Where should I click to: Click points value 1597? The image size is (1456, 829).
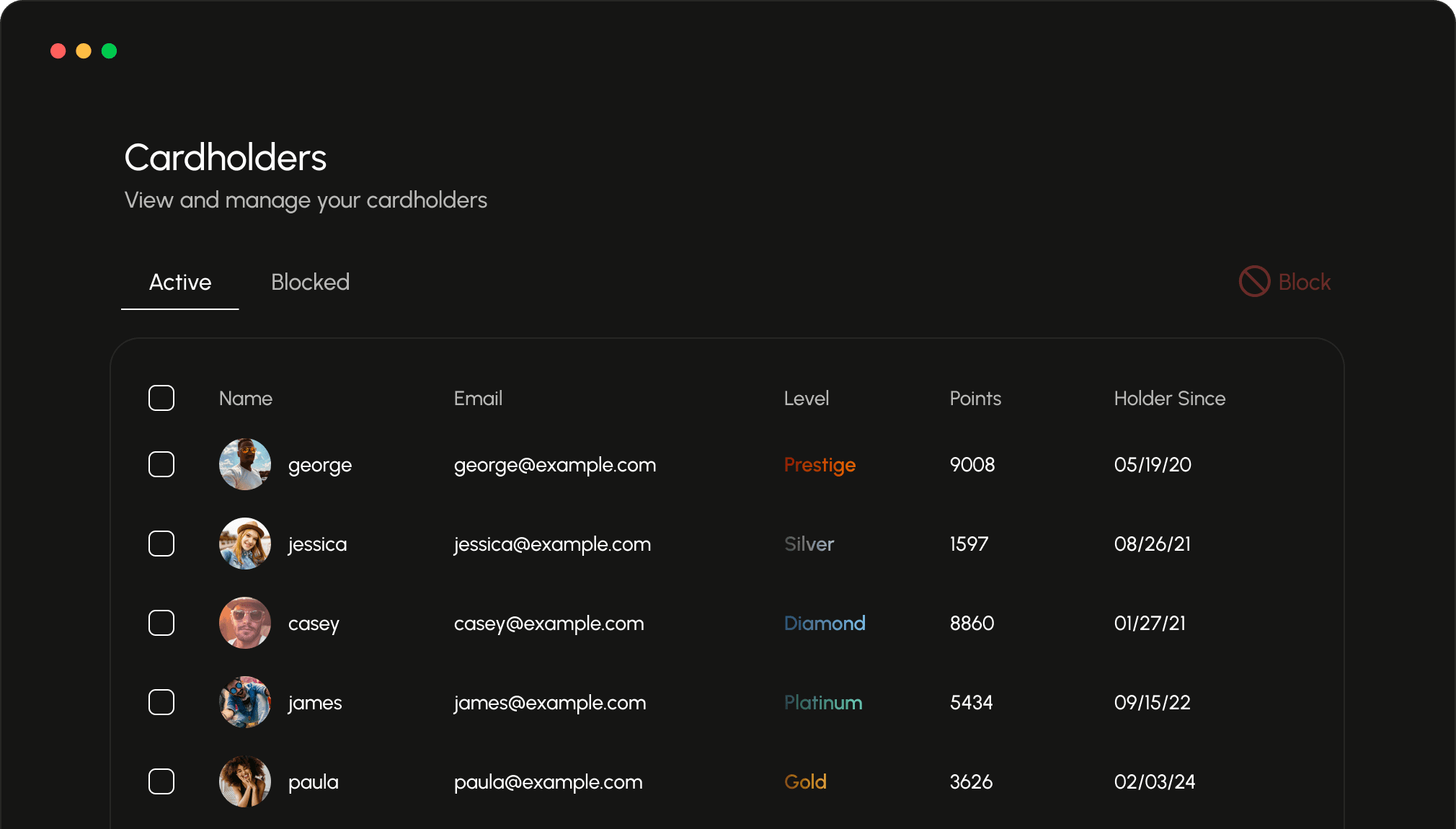click(x=969, y=544)
